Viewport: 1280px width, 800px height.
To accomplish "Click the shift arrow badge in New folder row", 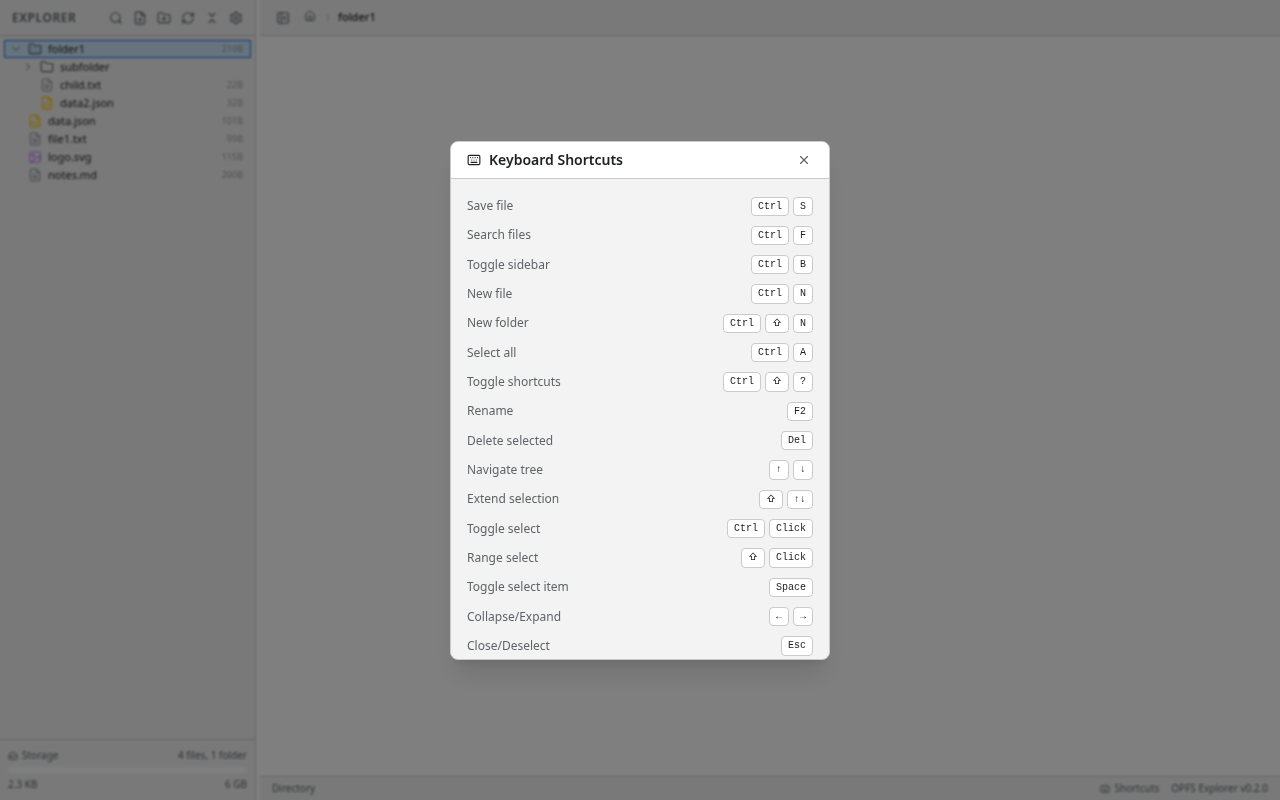I will coord(777,323).
